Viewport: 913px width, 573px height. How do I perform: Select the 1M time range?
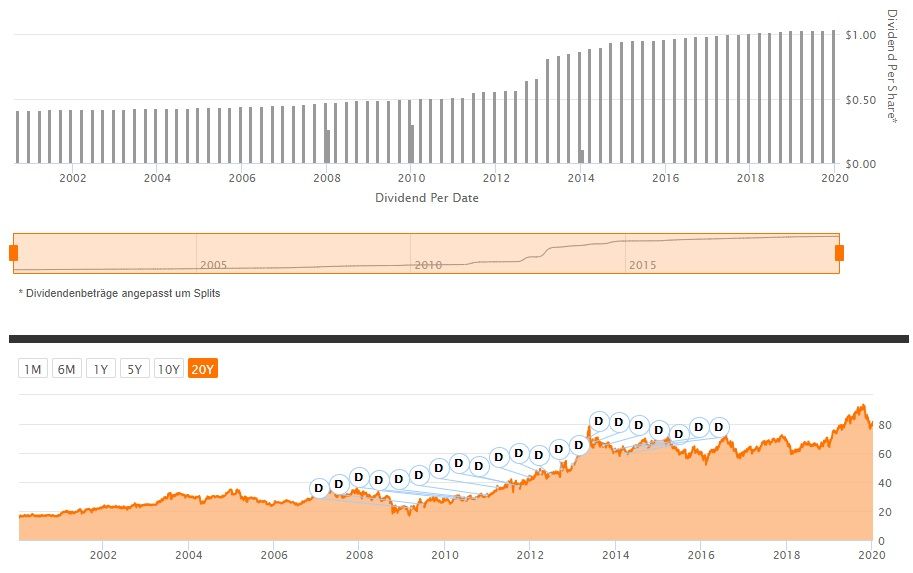pos(32,369)
